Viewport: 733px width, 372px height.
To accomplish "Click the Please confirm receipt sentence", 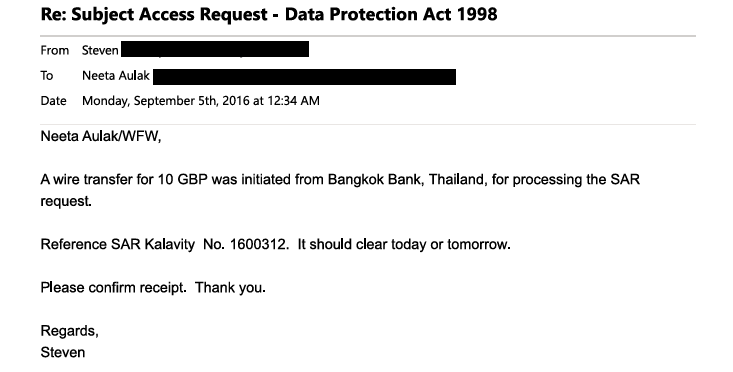I will [114, 287].
